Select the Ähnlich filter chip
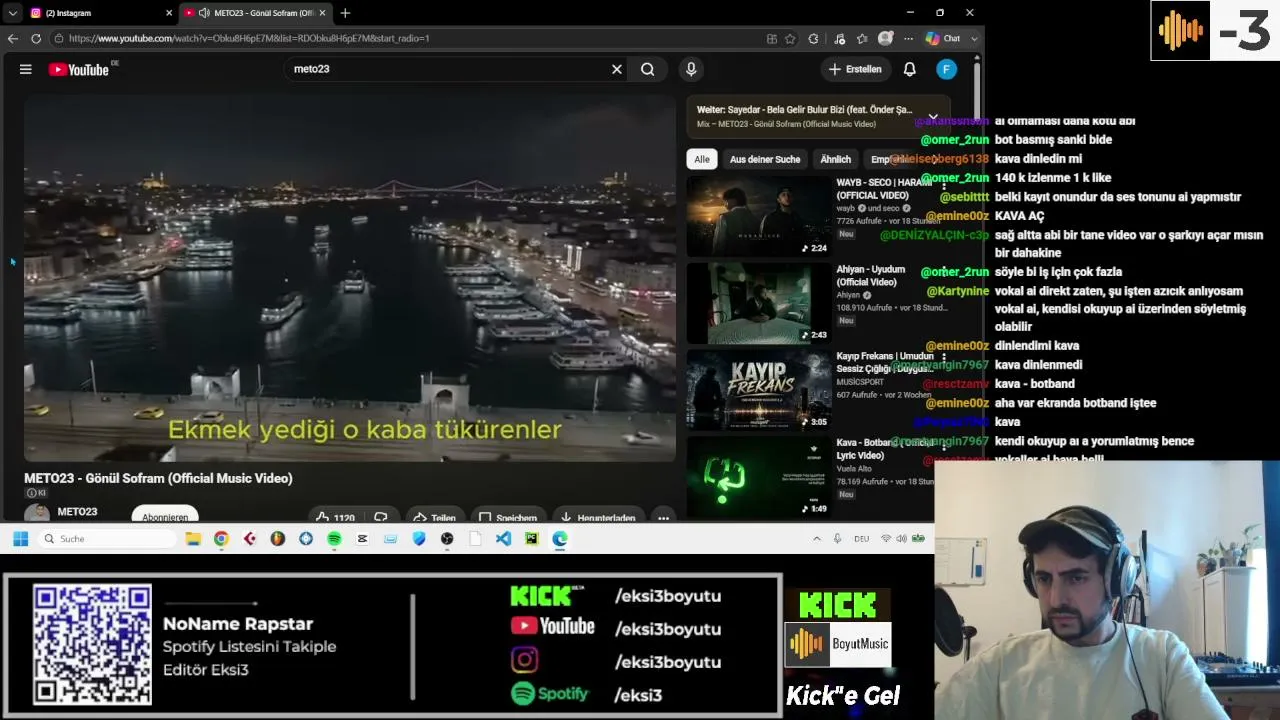The width and height of the screenshot is (1280, 720). click(836, 159)
